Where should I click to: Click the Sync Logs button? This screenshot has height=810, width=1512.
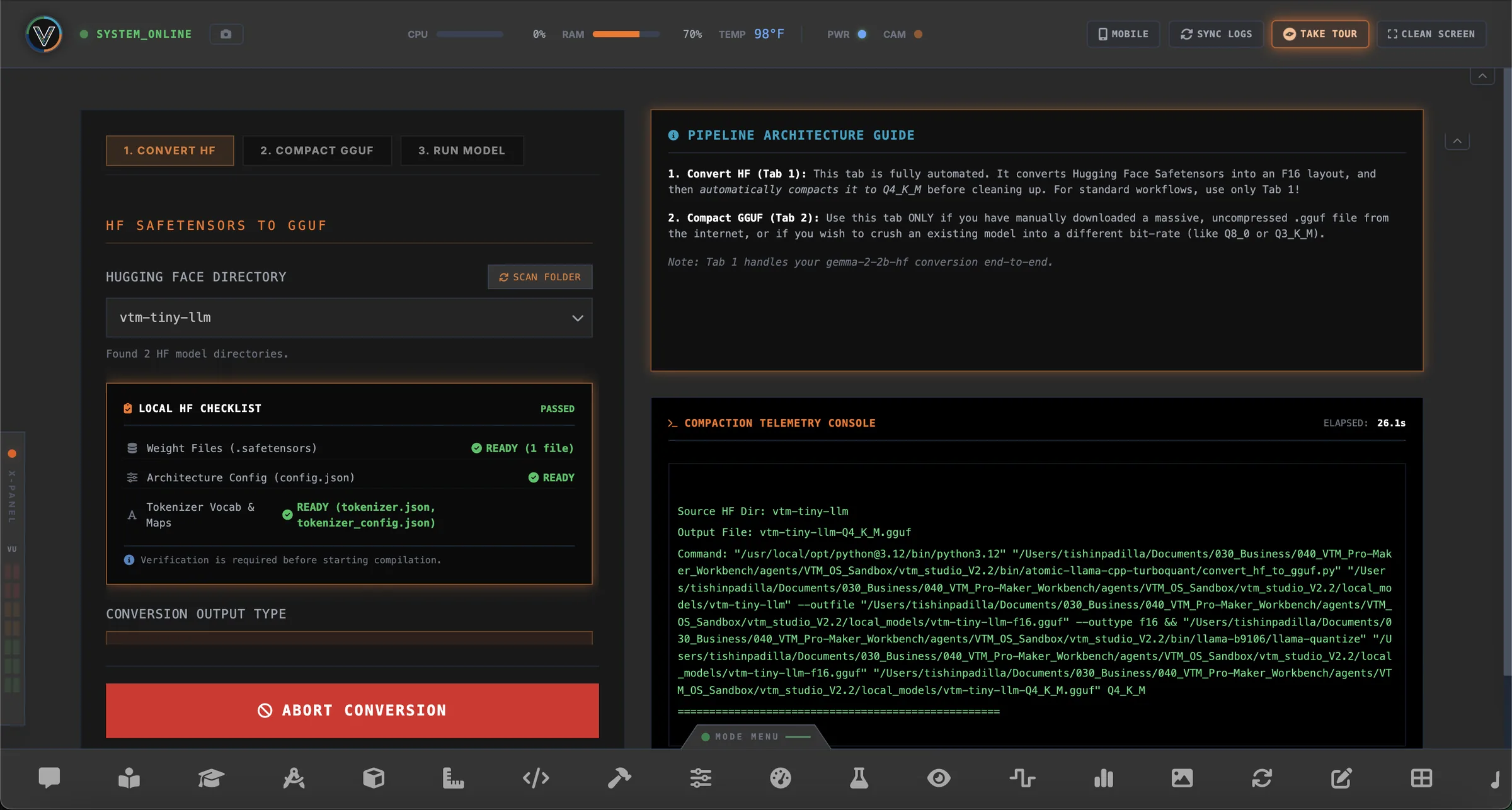pos(1216,34)
